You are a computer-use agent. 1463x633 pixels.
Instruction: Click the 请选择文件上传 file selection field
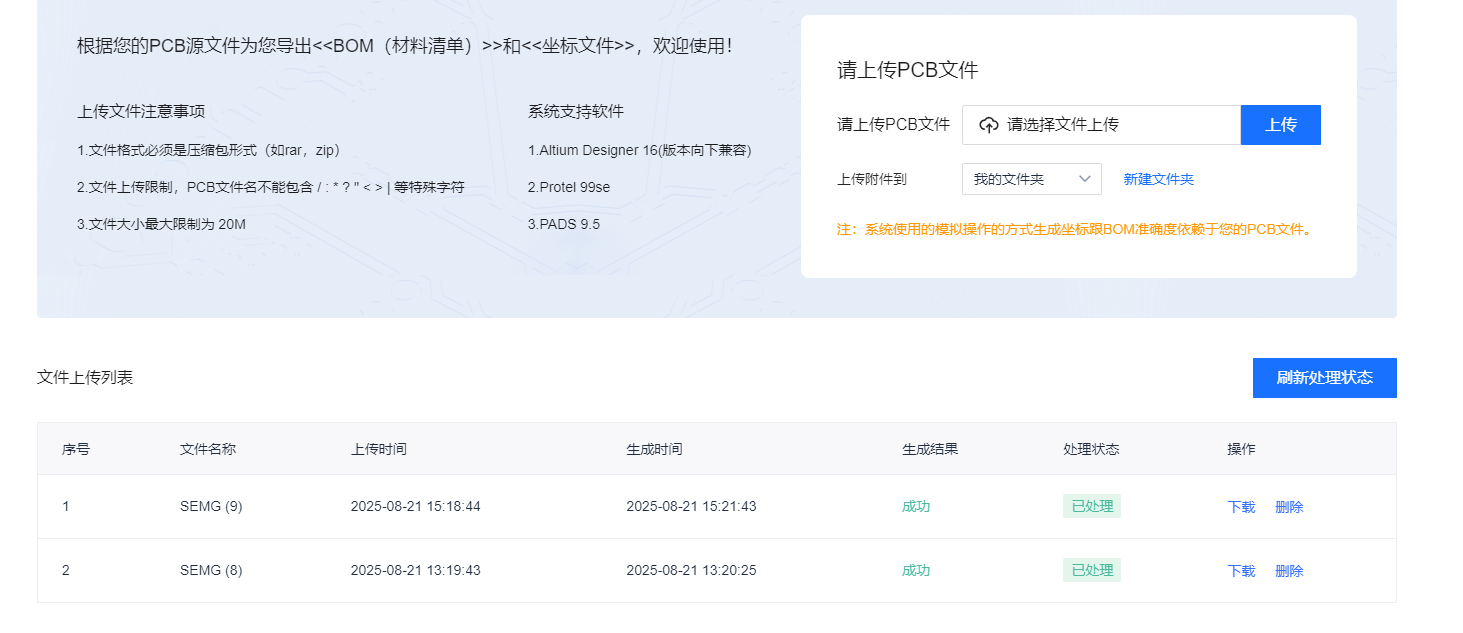coord(1100,125)
